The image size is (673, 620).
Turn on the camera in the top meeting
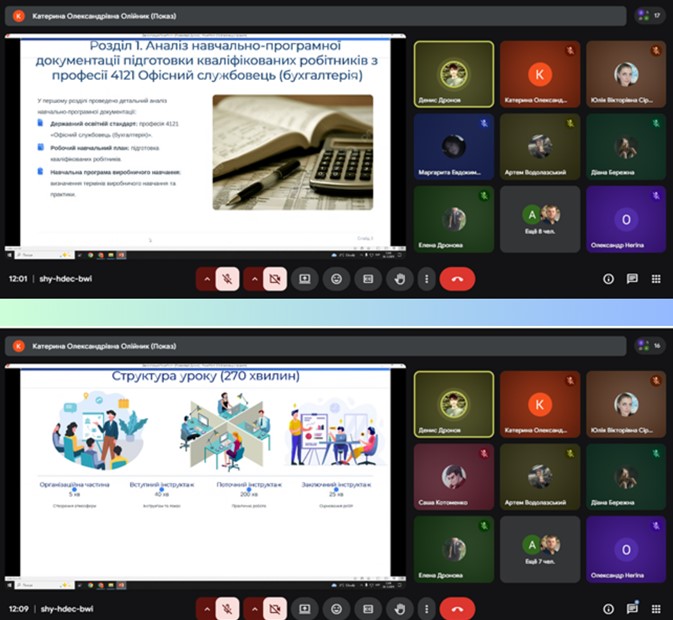pos(276,280)
